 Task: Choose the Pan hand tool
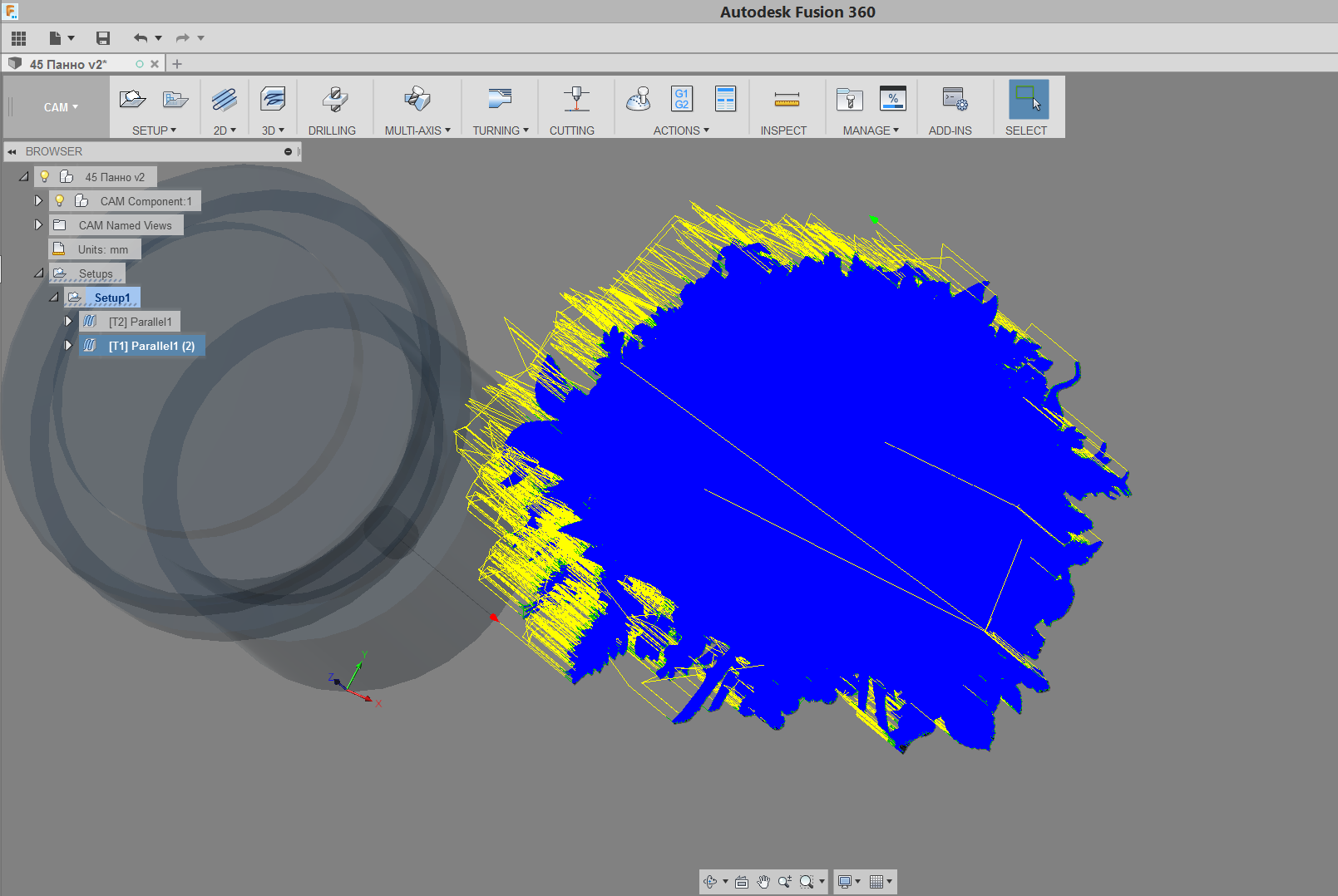tap(763, 882)
